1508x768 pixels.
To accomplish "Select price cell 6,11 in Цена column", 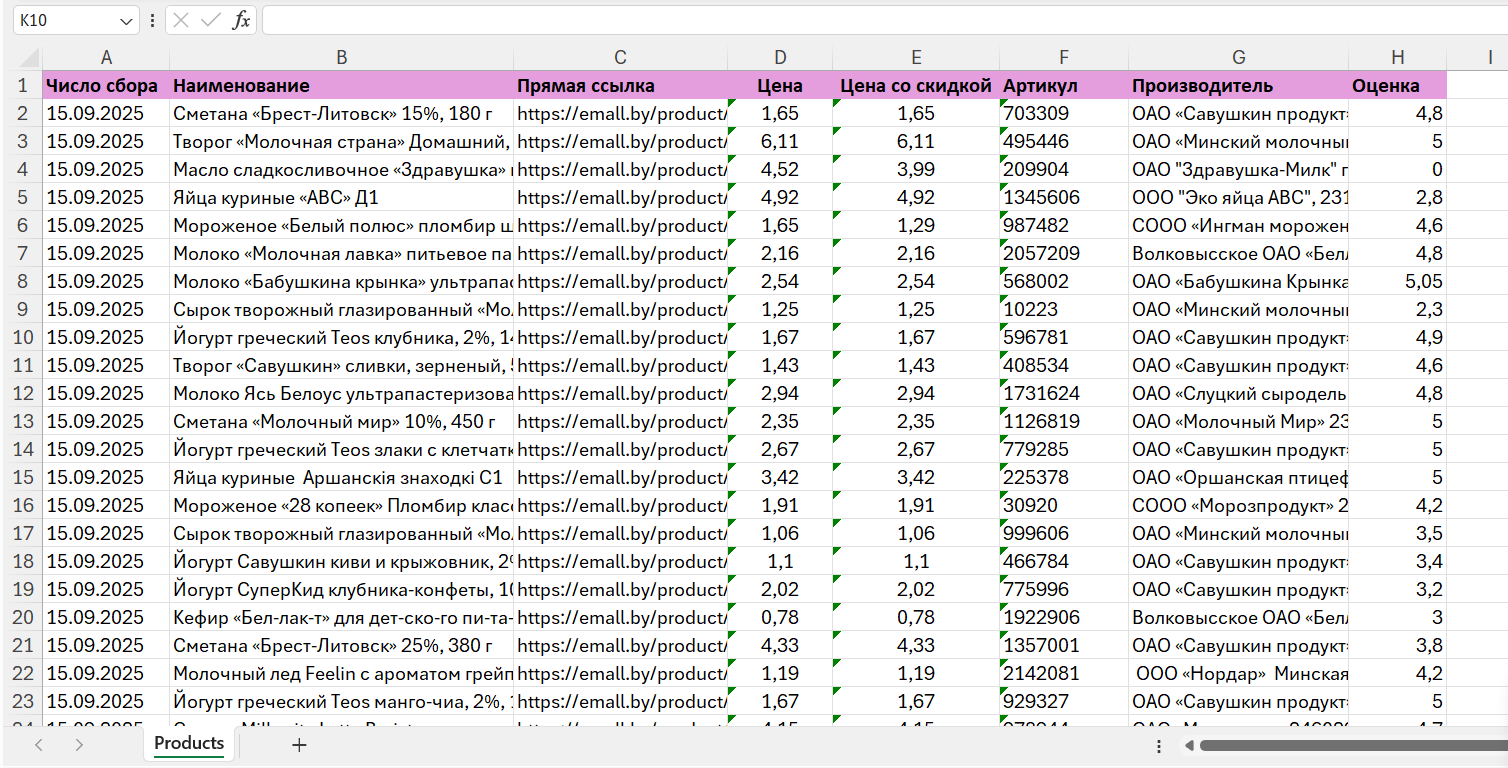I will 780,141.
